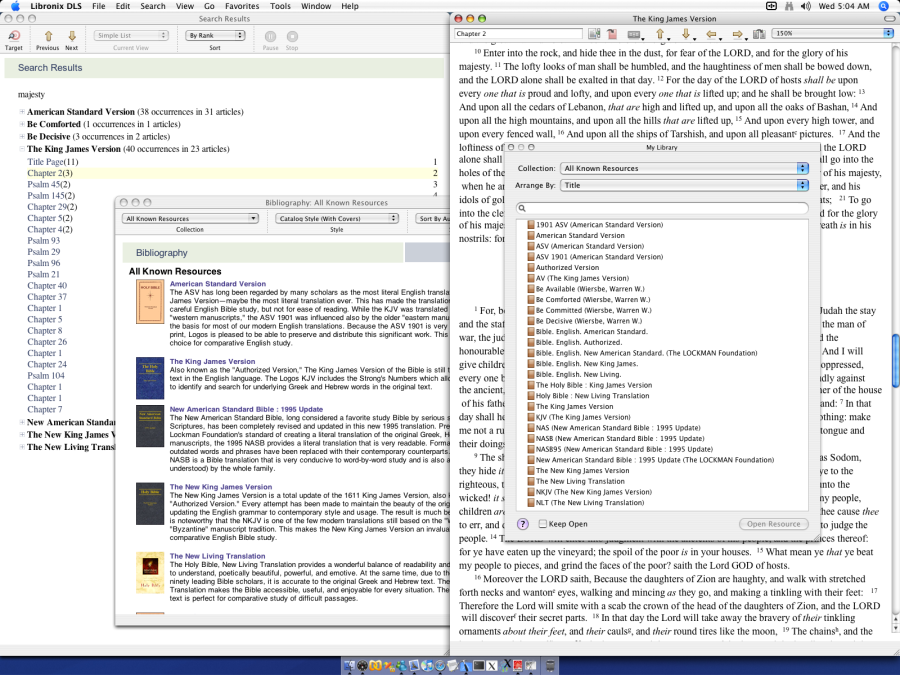Viewport: 900px width, 675px height.
Task: Open the Tools menu
Action: [x=280, y=6]
